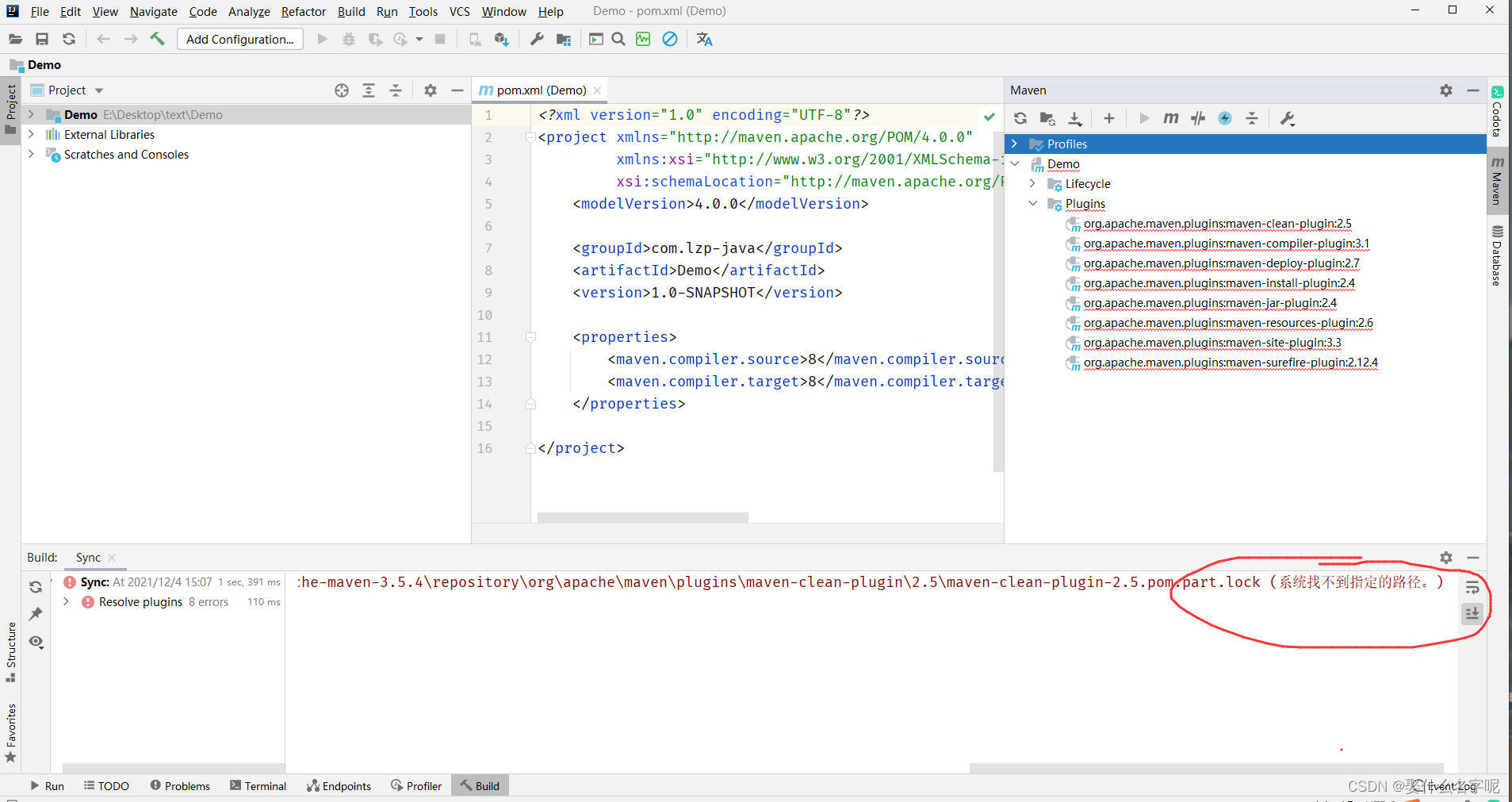Click the Forward navigation arrow
Viewport: 1512px width, 802px height.
pyautogui.click(x=131, y=39)
